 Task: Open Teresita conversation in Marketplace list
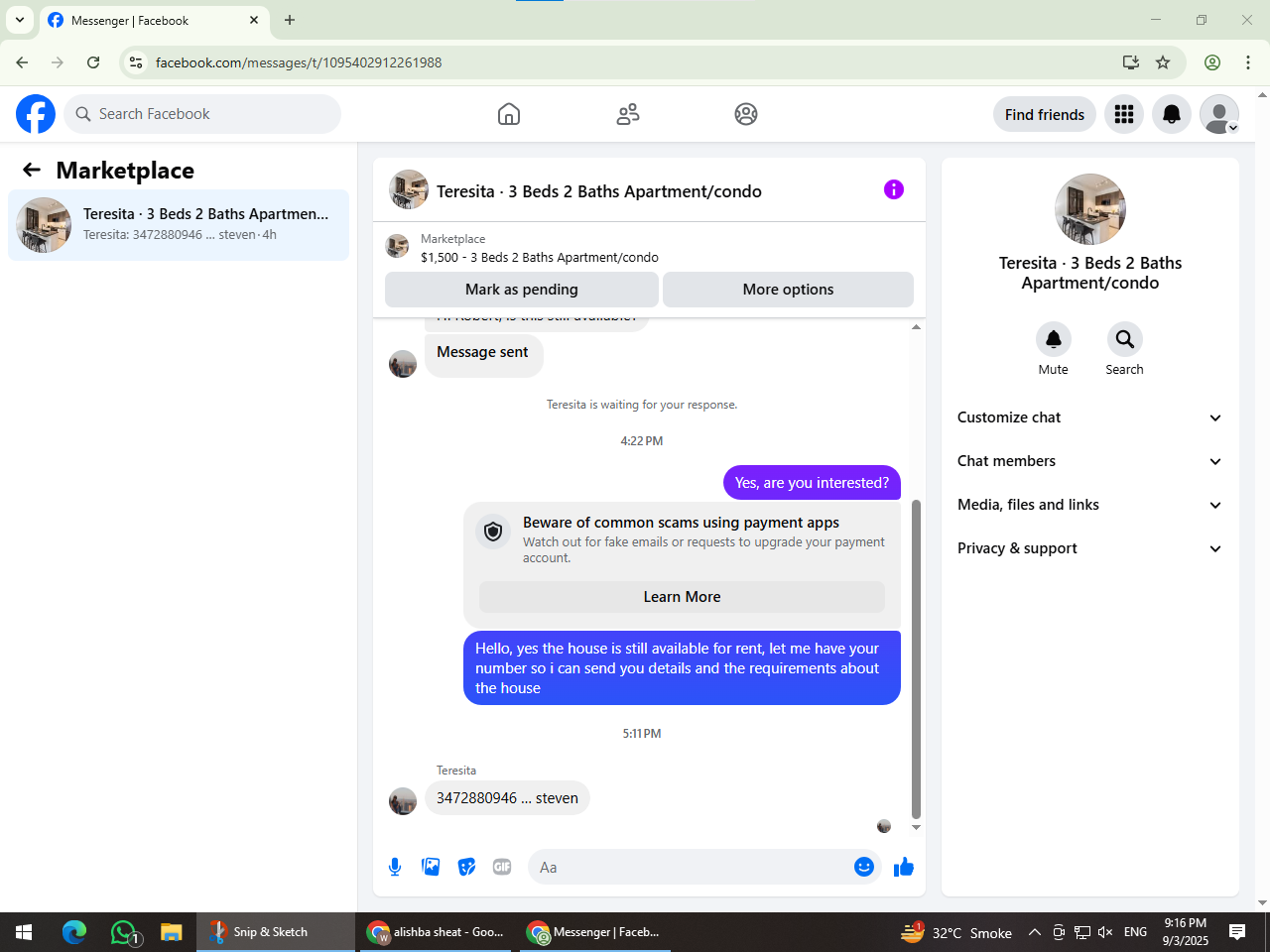[x=179, y=225]
